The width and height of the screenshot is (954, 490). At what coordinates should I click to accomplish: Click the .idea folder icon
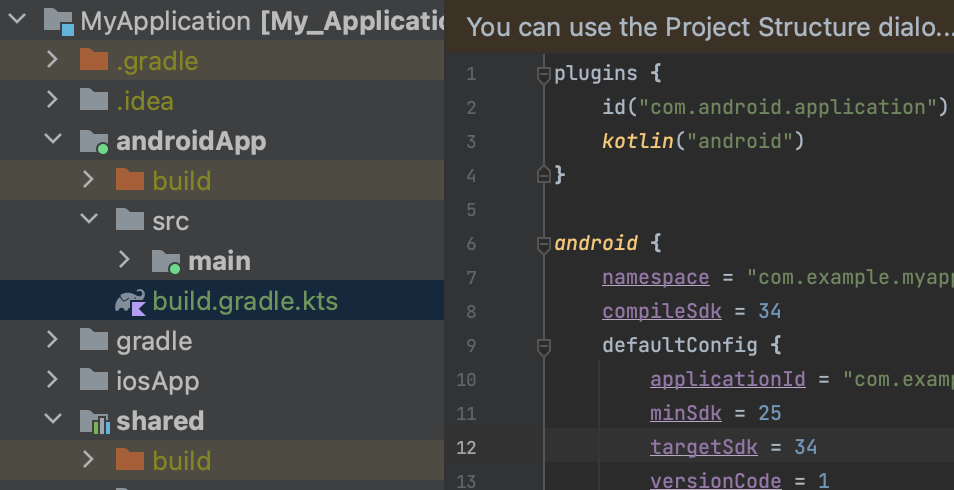(94, 99)
